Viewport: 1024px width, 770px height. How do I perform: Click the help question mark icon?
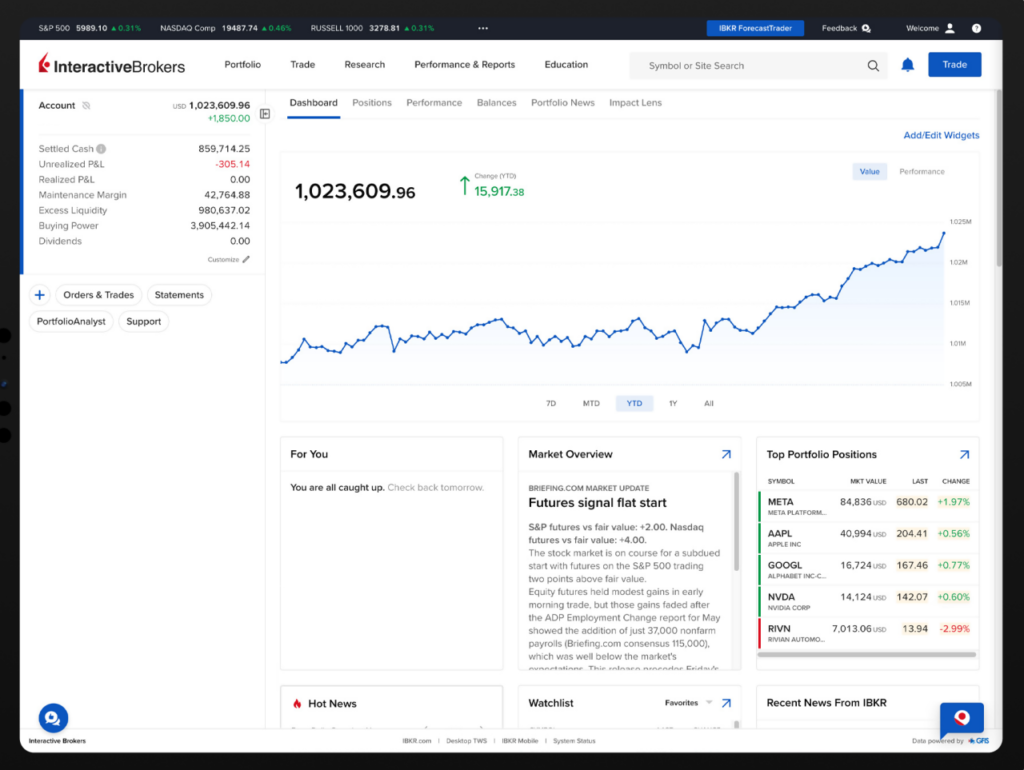(976, 28)
